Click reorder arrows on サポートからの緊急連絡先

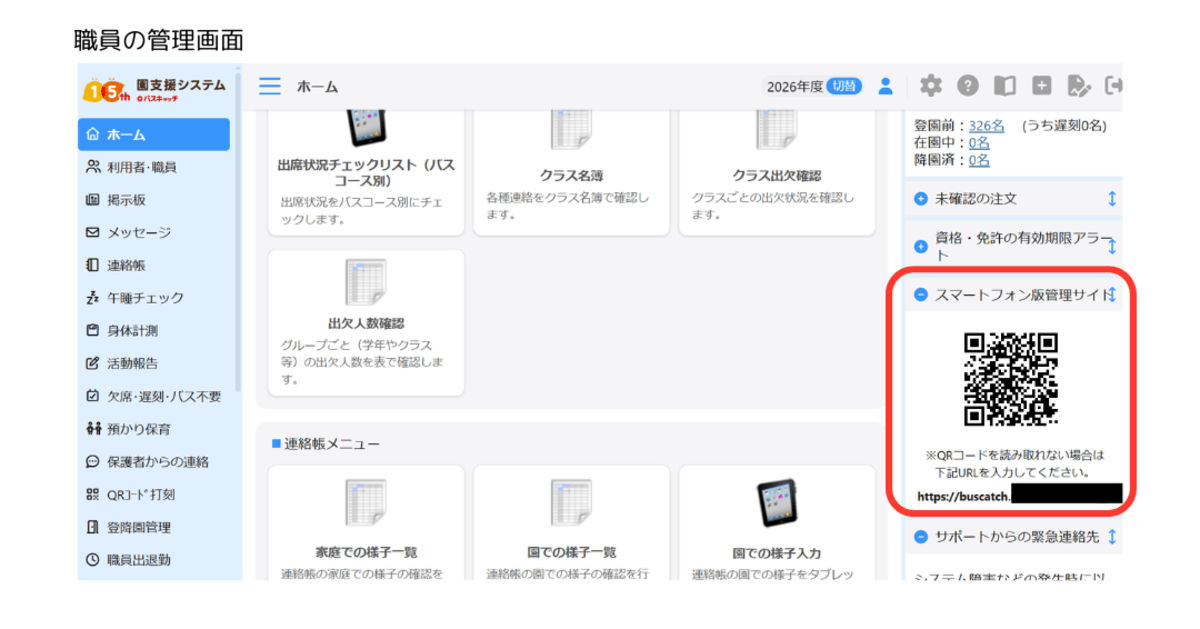pos(1112,537)
